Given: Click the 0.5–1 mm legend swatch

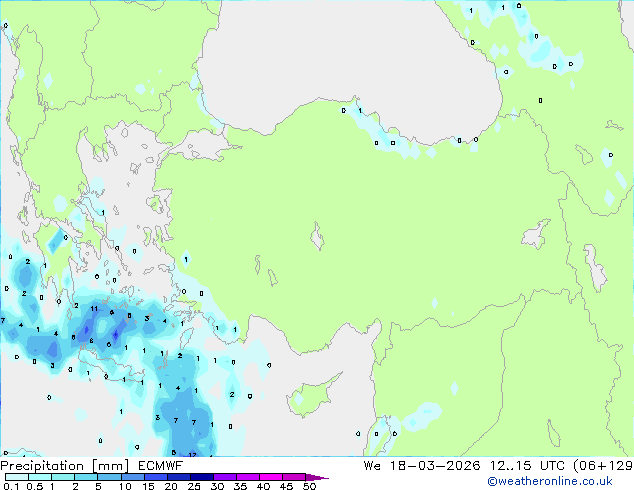Looking at the screenshot, I should coord(40,477).
